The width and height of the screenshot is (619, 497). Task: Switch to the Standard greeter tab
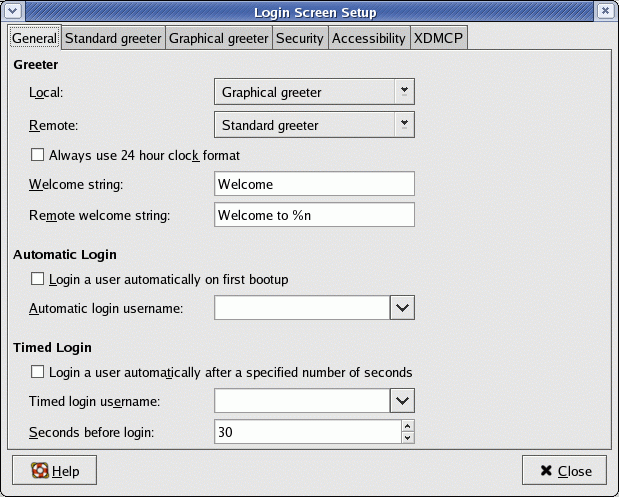tap(113, 38)
